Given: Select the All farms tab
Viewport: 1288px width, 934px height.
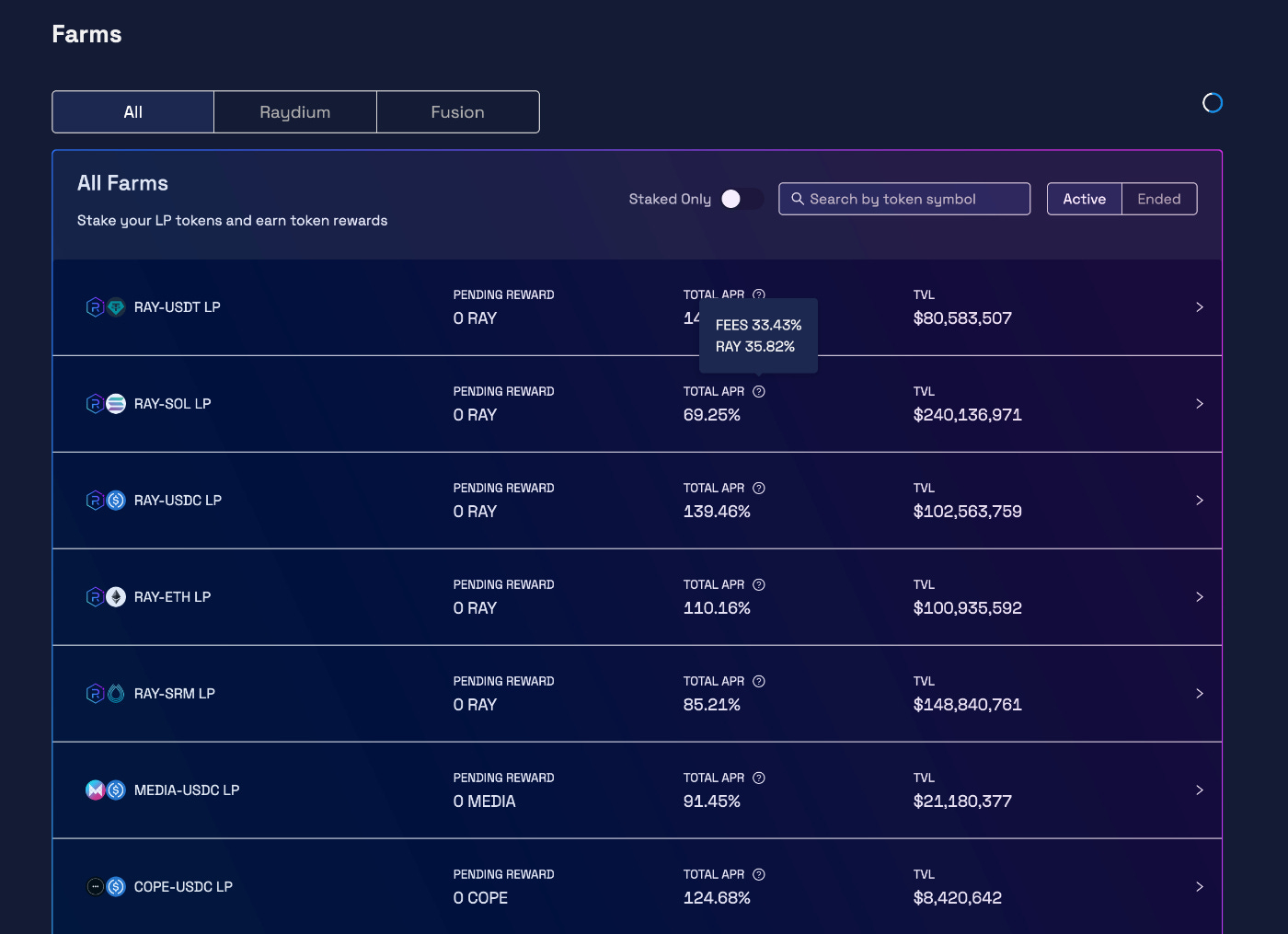Looking at the screenshot, I should click(133, 112).
